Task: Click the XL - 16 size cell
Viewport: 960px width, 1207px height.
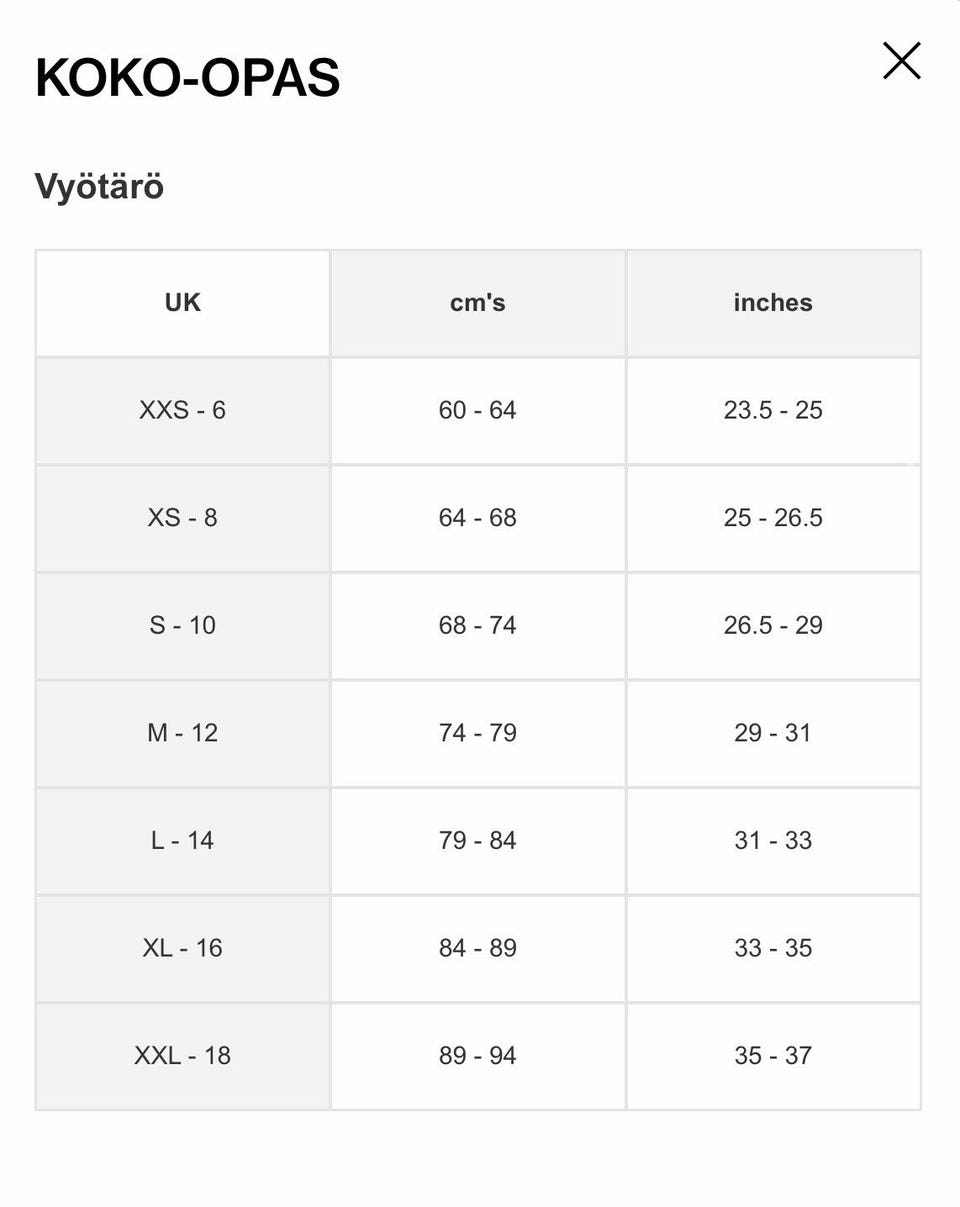Action: (x=182, y=948)
